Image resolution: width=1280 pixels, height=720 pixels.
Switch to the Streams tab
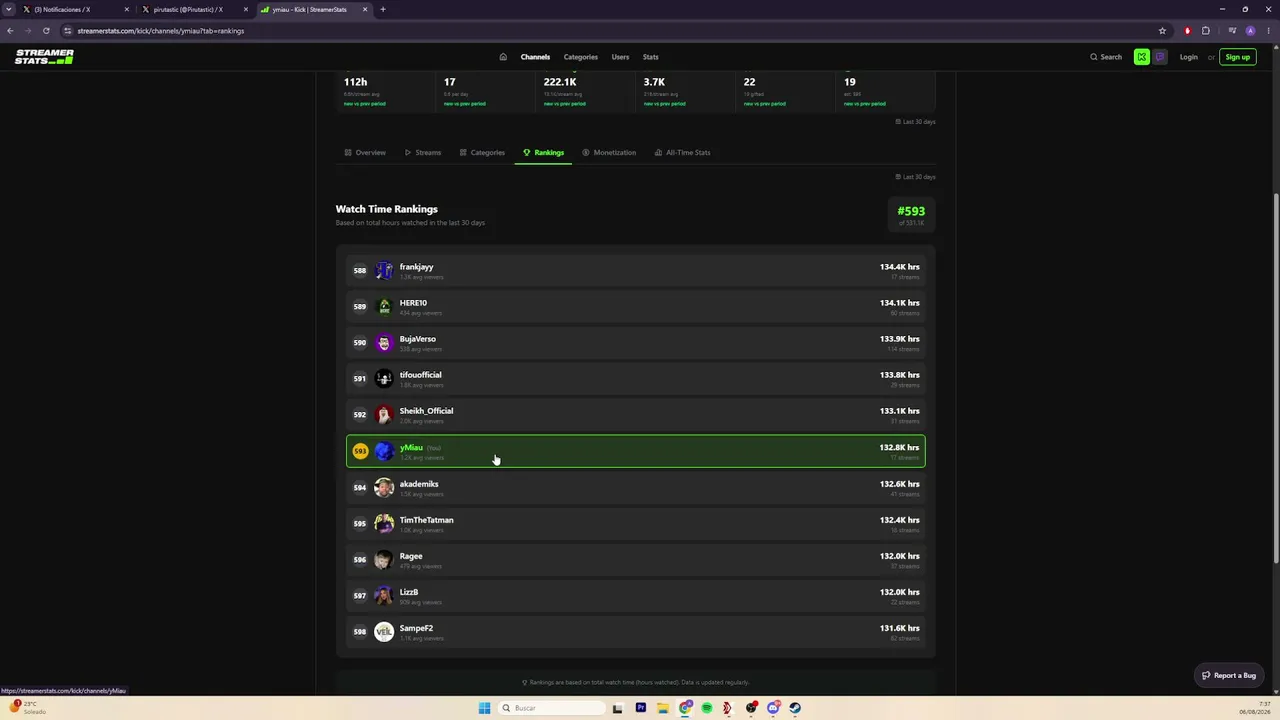coord(423,153)
